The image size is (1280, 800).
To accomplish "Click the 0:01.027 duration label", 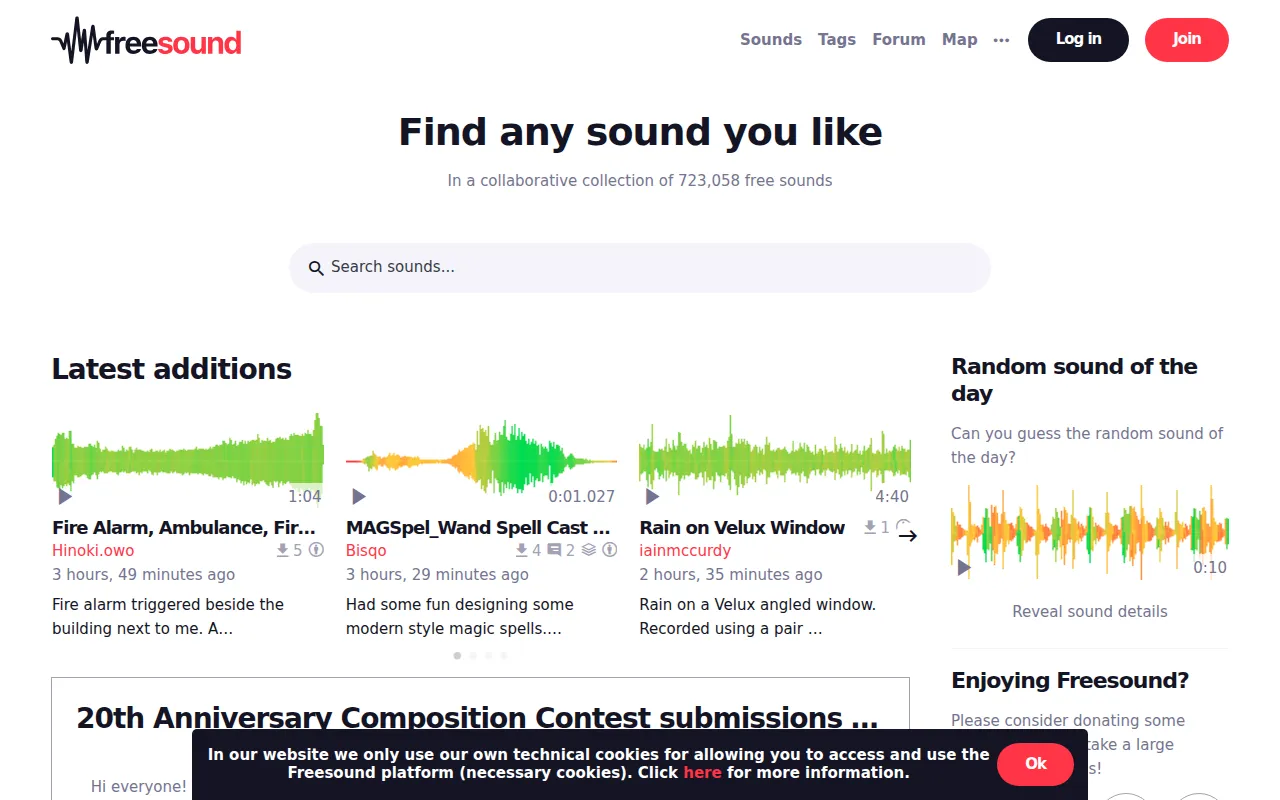I will (x=582, y=496).
